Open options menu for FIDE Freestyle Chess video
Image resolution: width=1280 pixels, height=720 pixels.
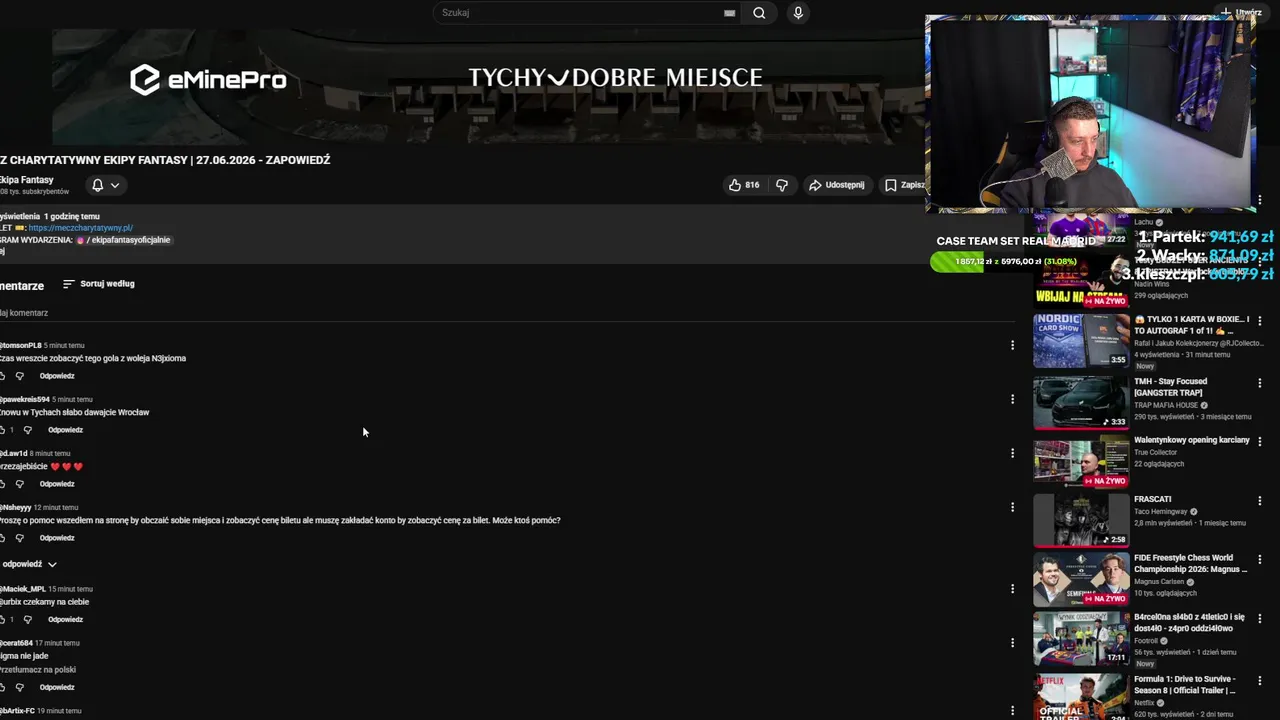point(1260,559)
